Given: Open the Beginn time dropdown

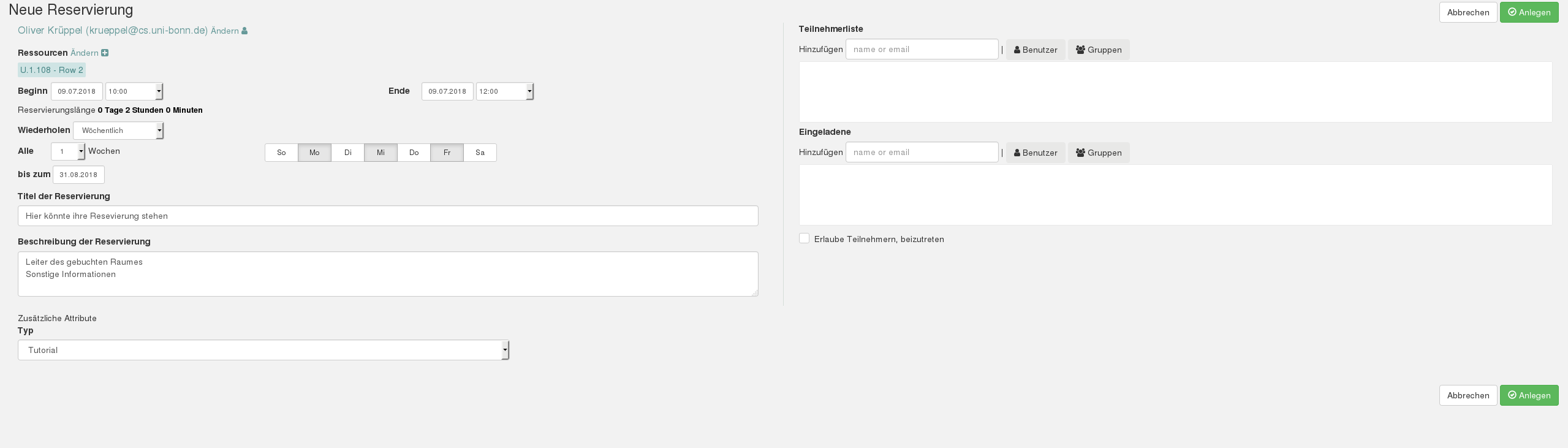Looking at the screenshot, I should (134, 91).
